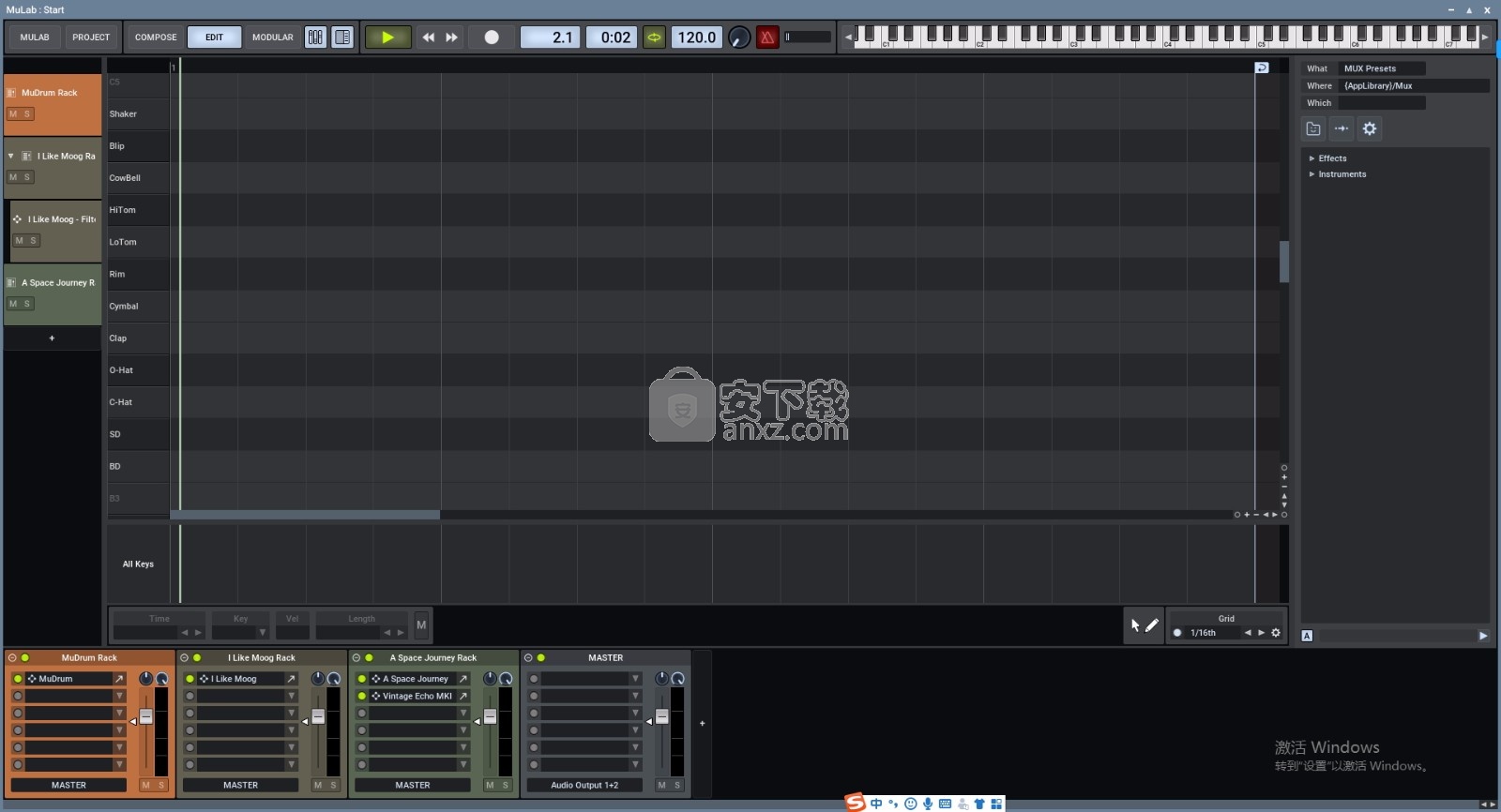Click the browser connection arrow icon
1501x812 pixels.
pos(1342,128)
